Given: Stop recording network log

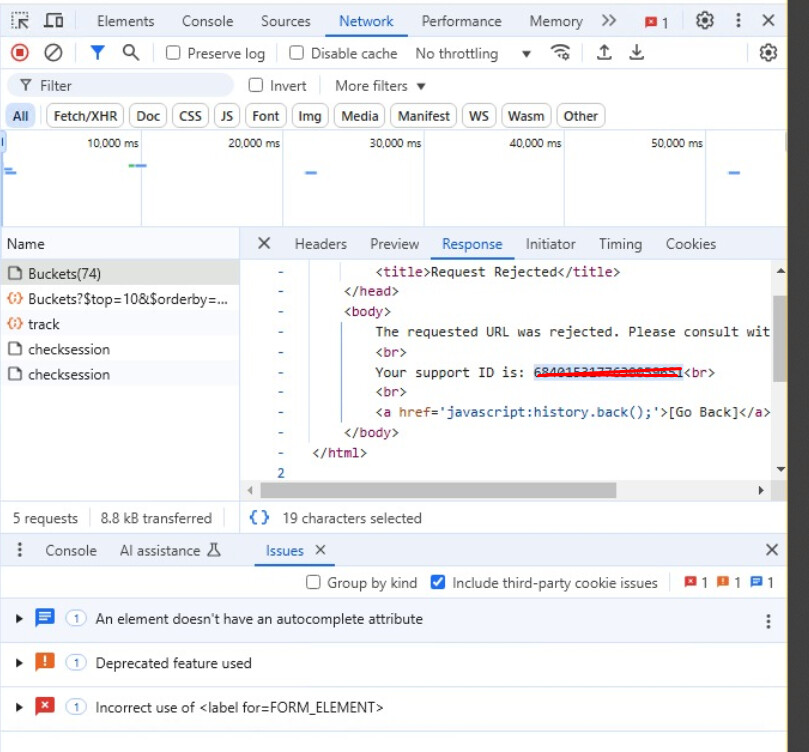Looking at the screenshot, I should (20, 53).
